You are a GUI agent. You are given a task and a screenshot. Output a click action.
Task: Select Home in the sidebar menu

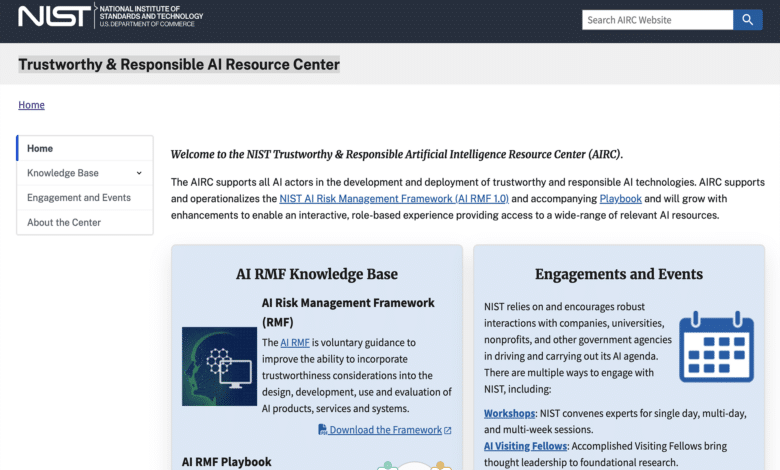click(85, 148)
